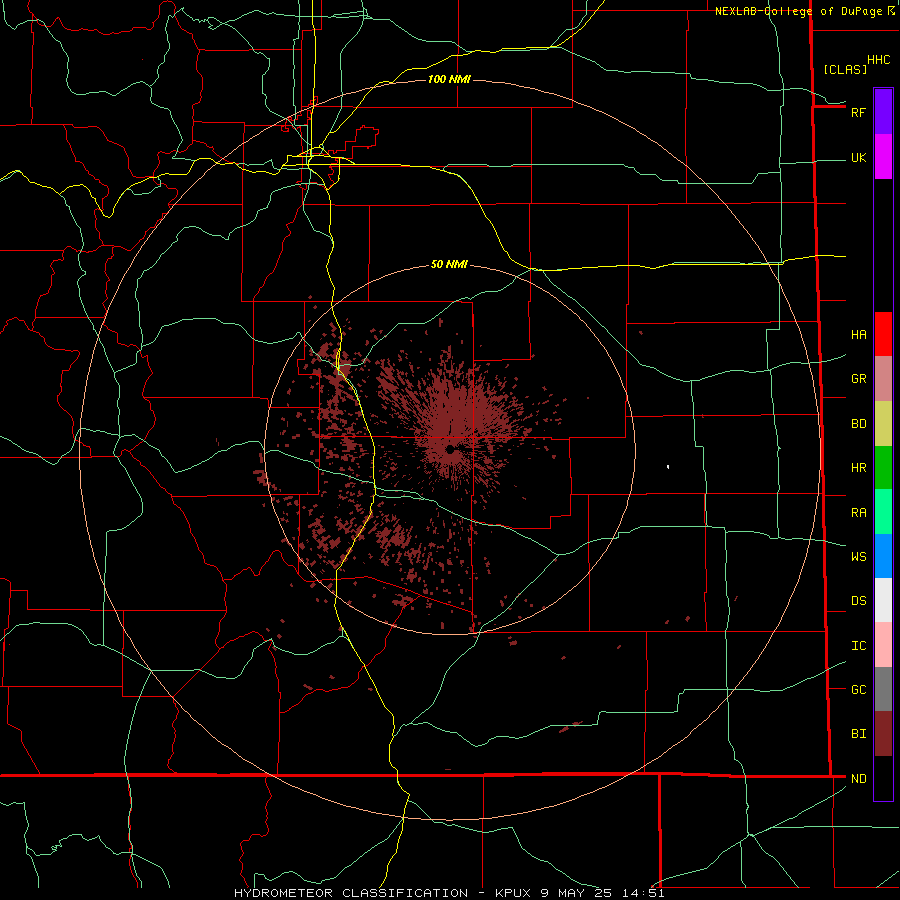This screenshot has height=900, width=900.
Task: Click the green HR legend swatch
Action: (883, 468)
